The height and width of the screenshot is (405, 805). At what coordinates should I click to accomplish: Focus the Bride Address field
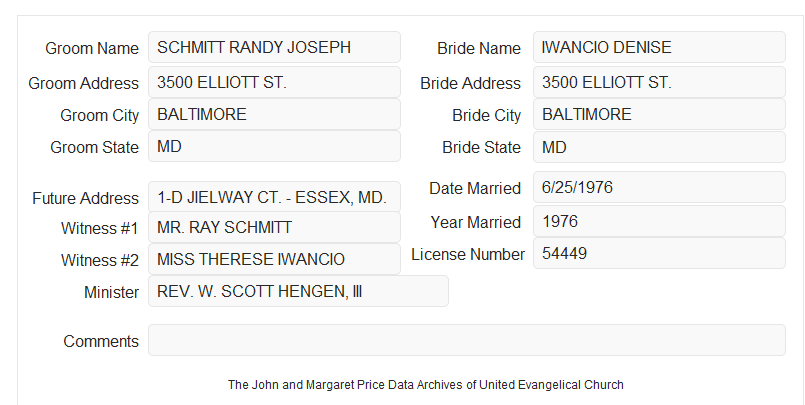point(659,82)
